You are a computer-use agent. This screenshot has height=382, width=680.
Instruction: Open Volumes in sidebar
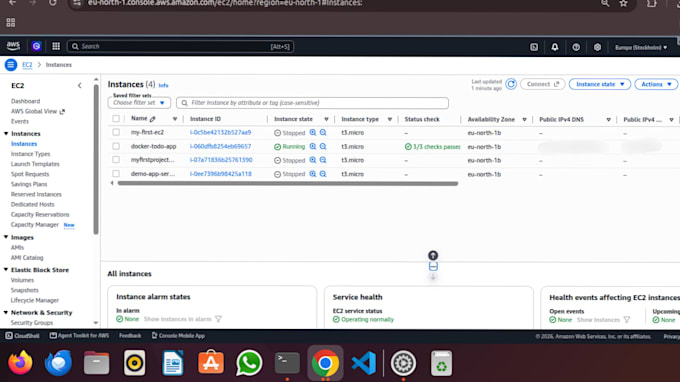[x=22, y=280]
